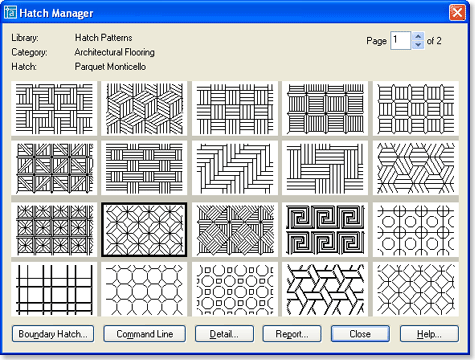Increase page number with up arrow
Screen dimensions: 475x360
(x=418, y=36)
